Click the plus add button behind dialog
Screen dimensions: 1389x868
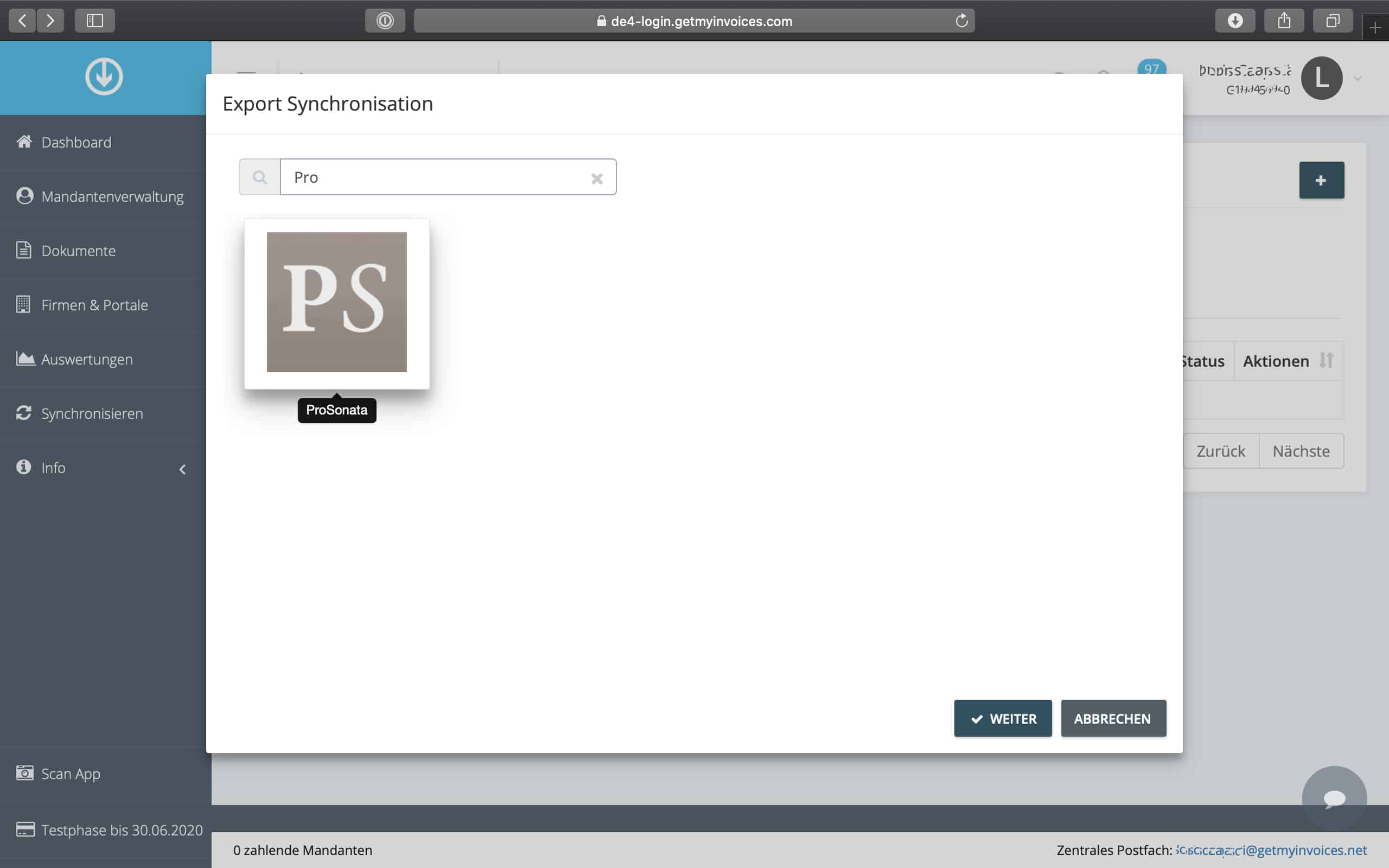tap(1321, 180)
